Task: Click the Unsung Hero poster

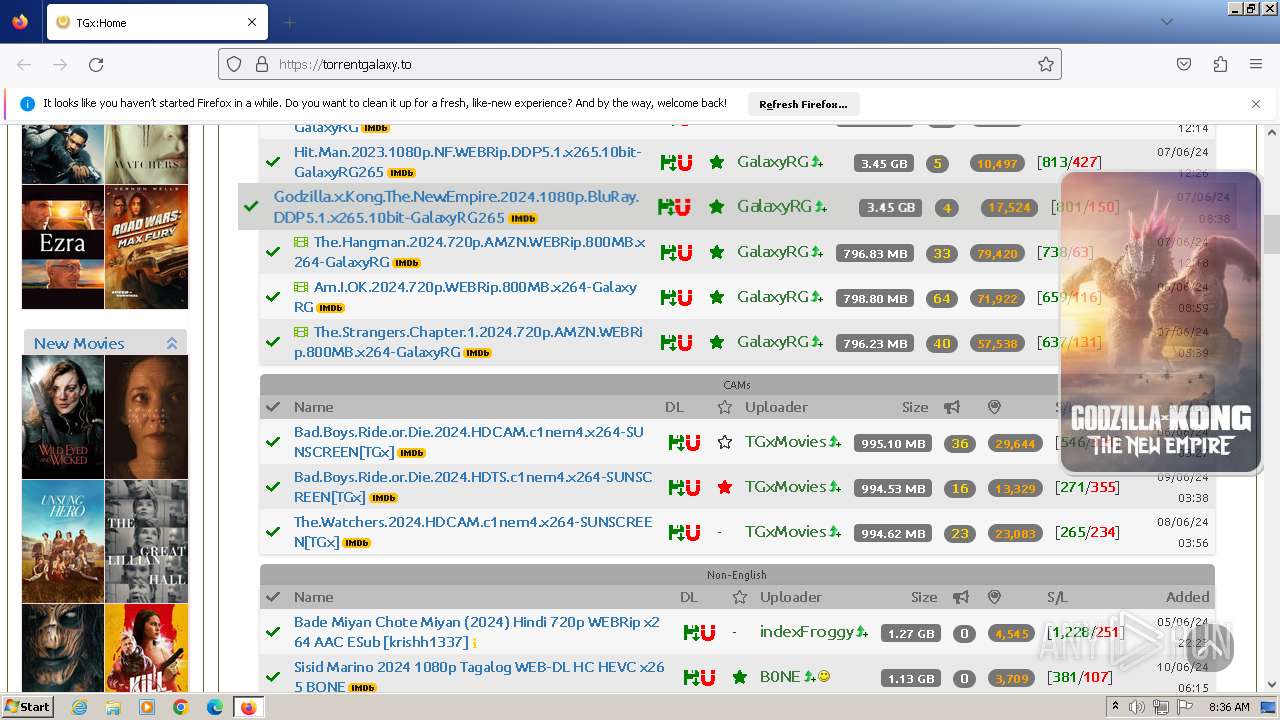Action: [63, 541]
